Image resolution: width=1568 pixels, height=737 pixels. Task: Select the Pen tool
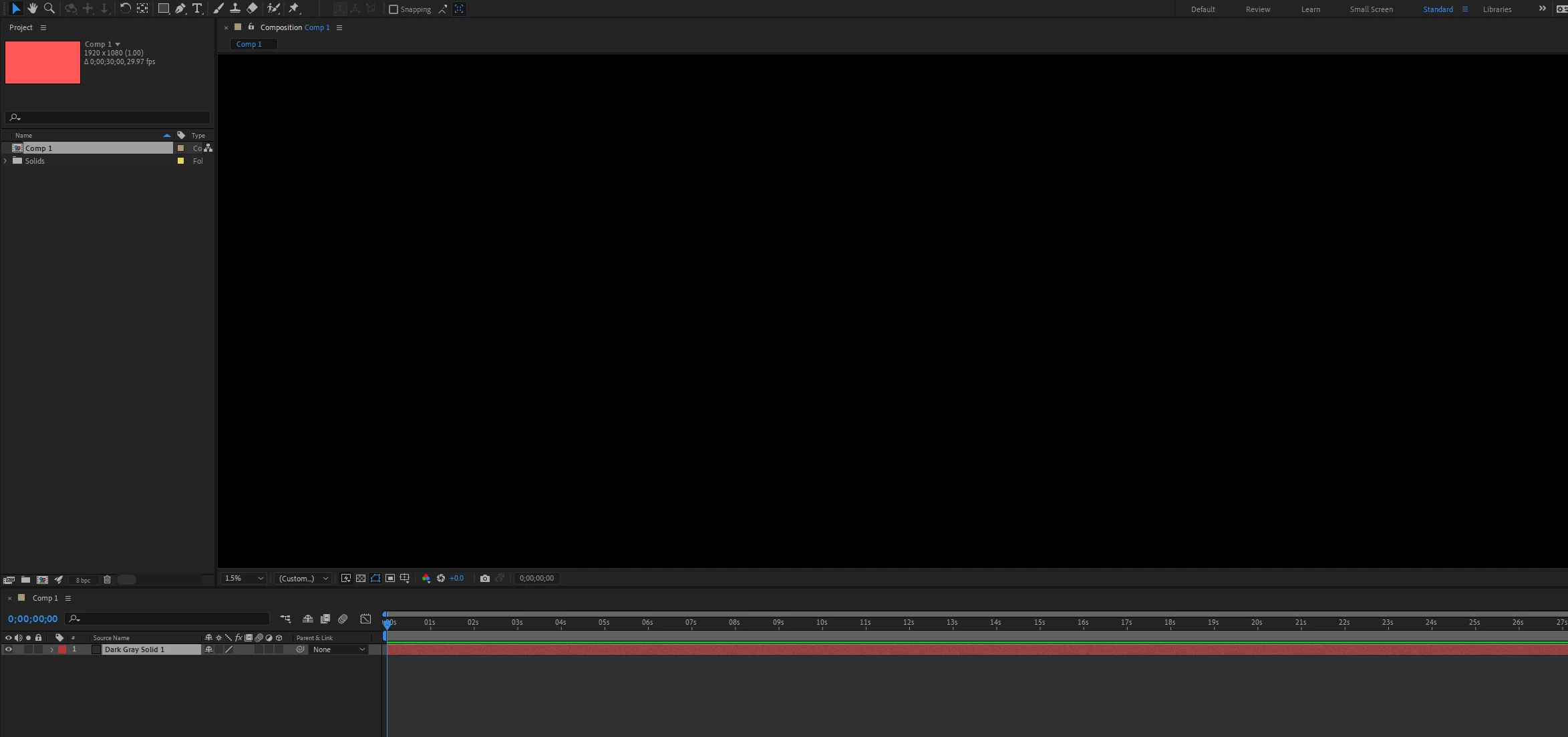coord(180,9)
